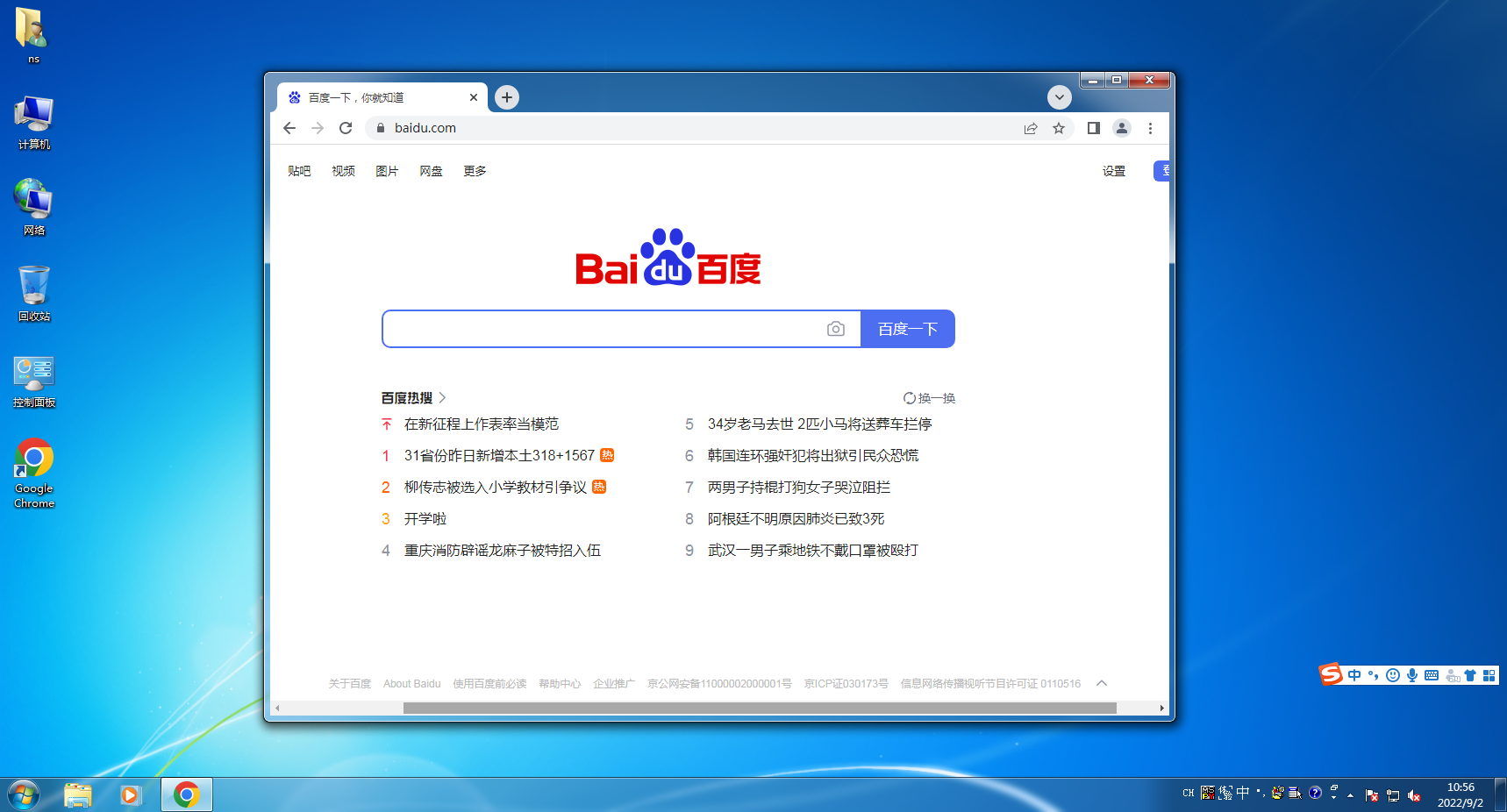Go back using the browser back arrow

click(x=289, y=128)
